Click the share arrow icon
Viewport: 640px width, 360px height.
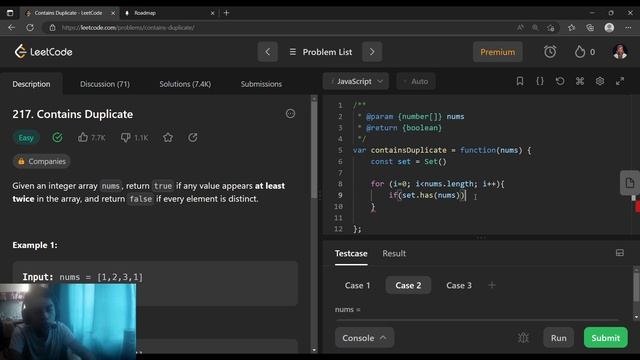pos(193,138)
